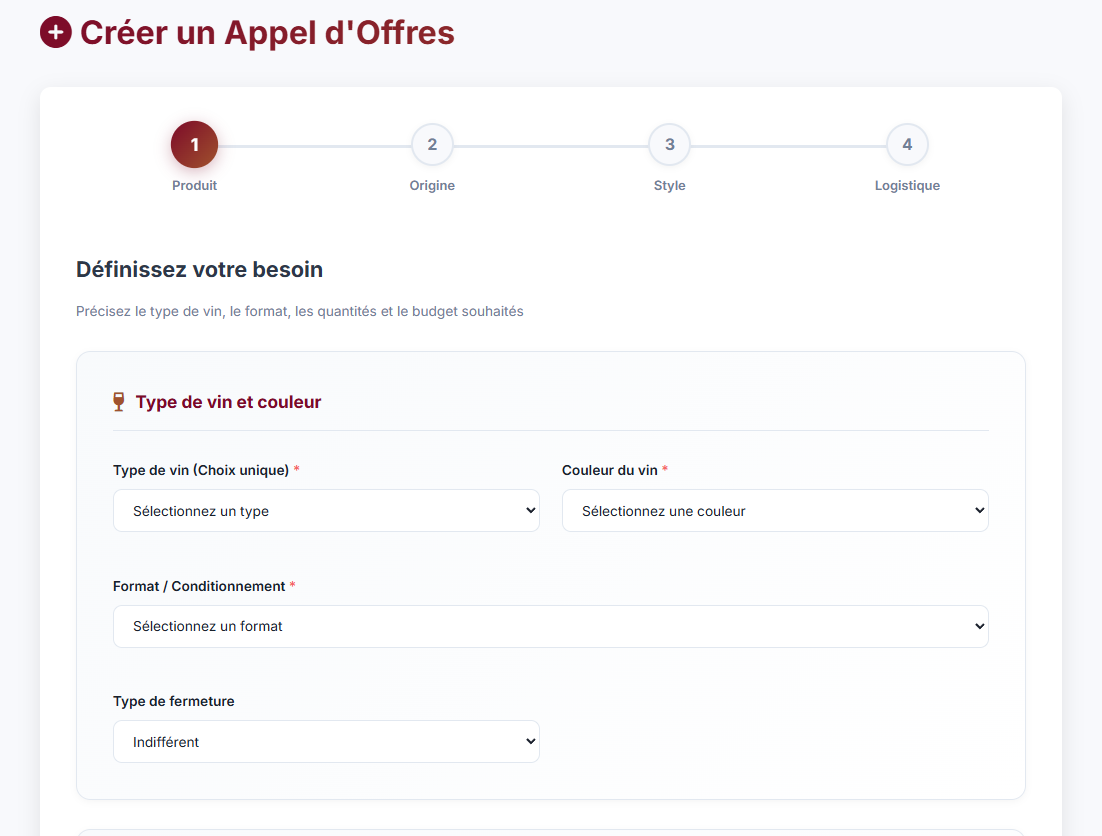The width and height of the screenshot is (1102, 836).
Task: Click the Produit step label
Action: 194,186
